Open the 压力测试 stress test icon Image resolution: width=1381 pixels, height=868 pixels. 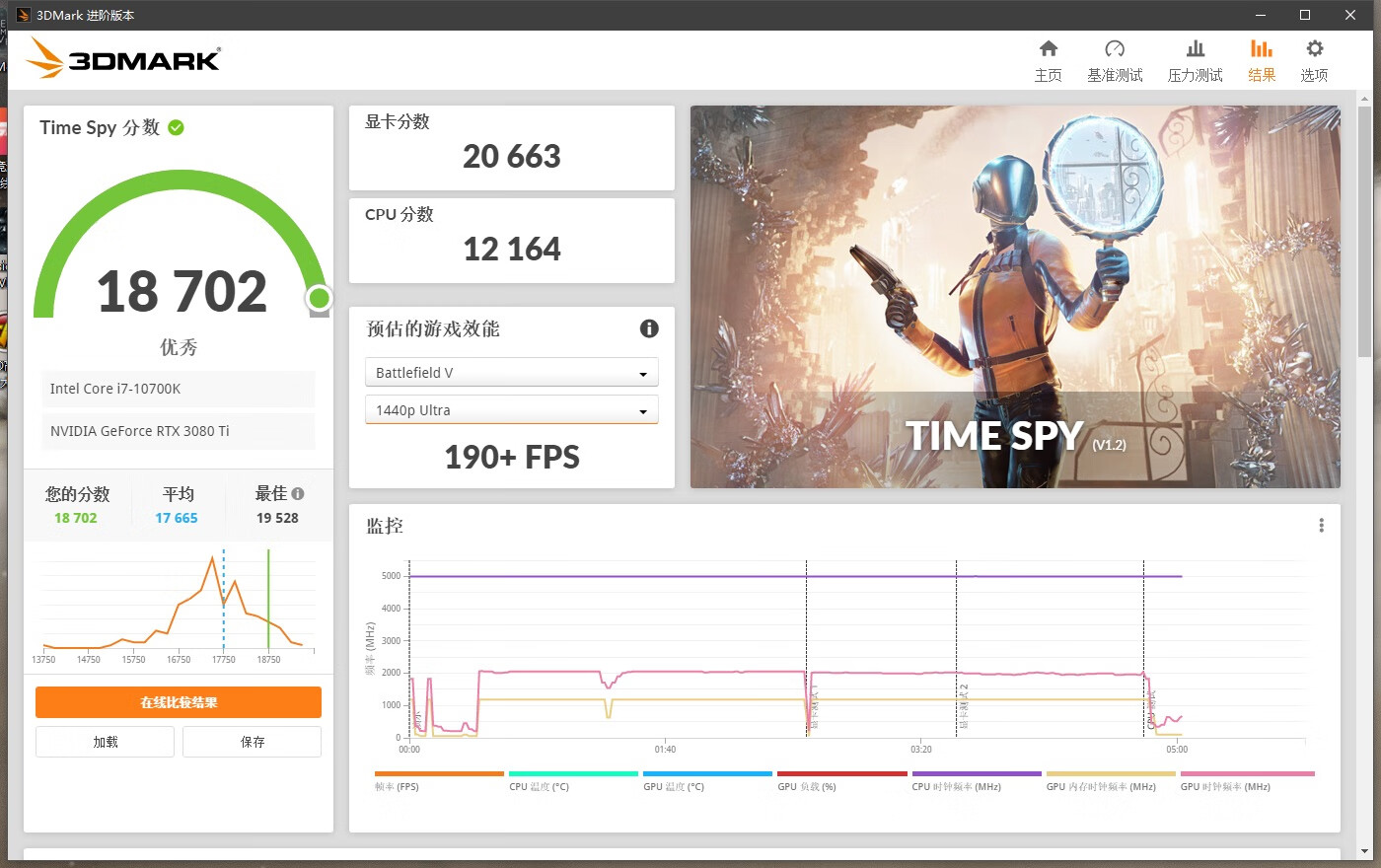pos(1195,48)
